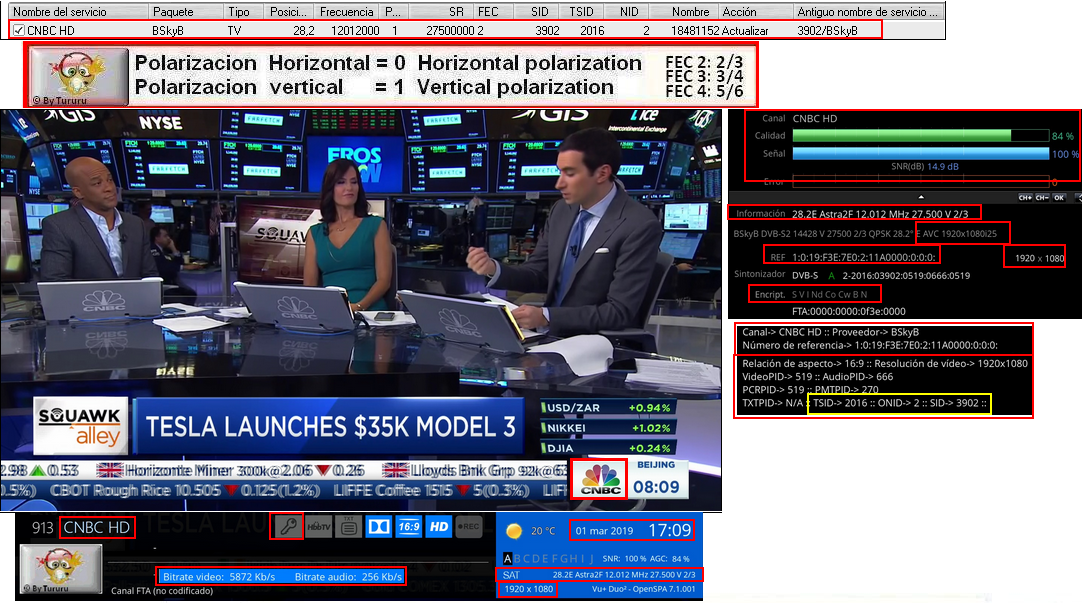1082x603 pixels.
Task: Click the 27500000 SR cell
Action: (x=450, y=30)
